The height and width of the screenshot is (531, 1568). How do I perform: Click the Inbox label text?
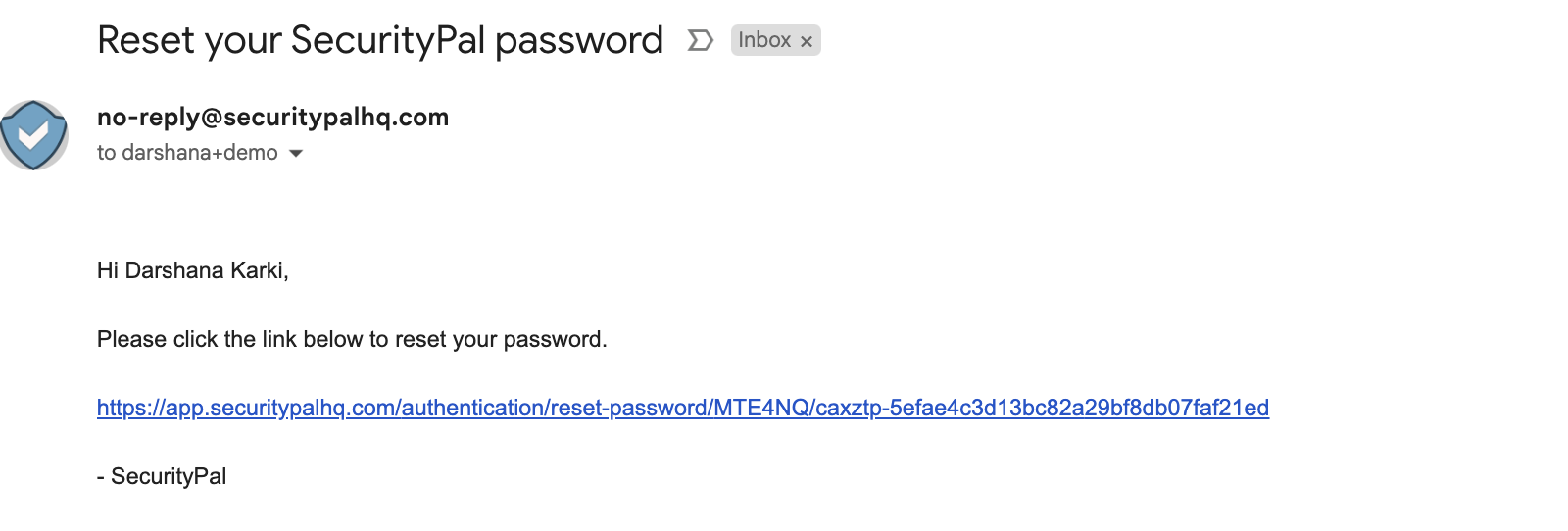tap(764, 40)
